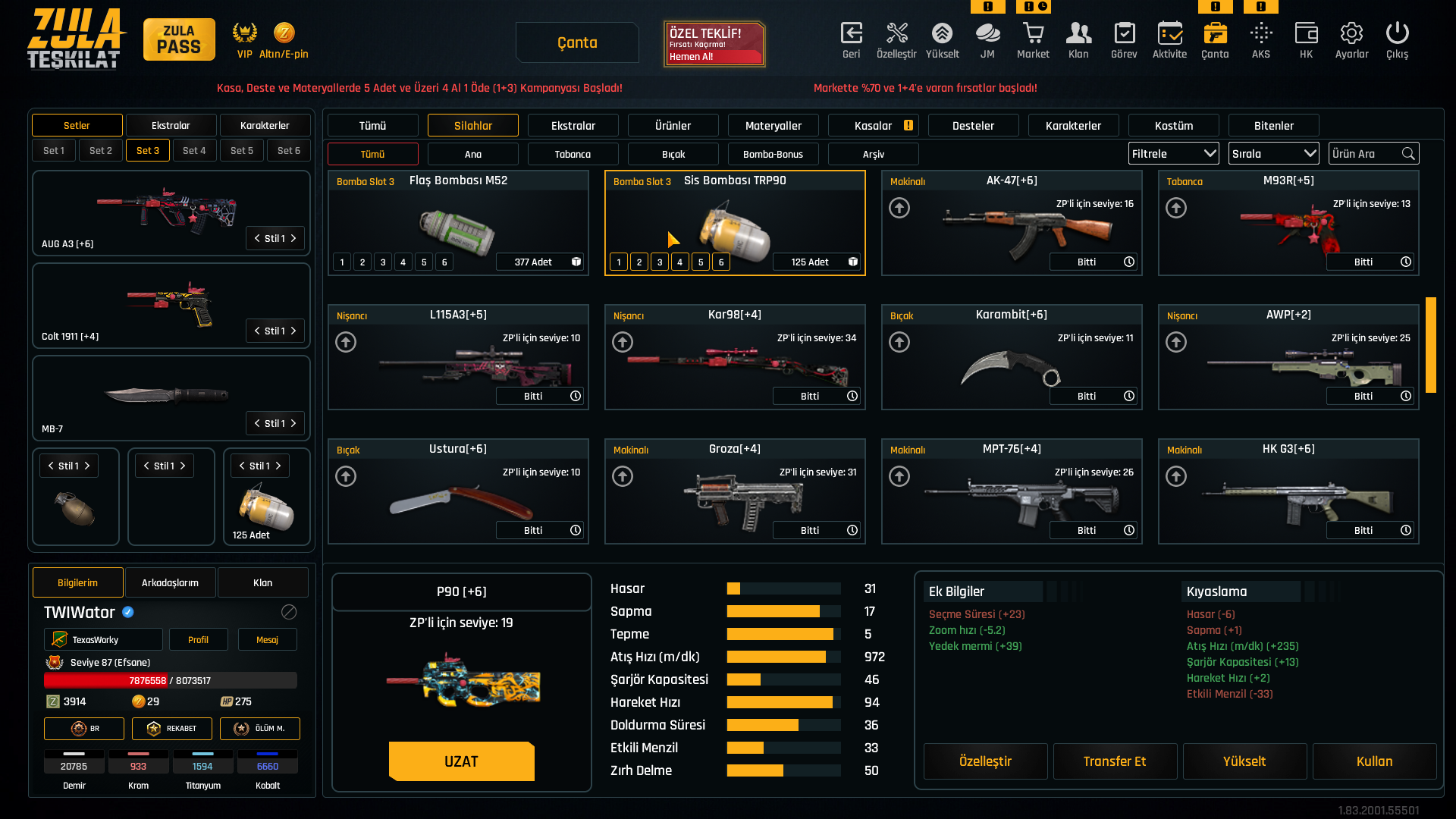Open the Filtrele dropdown

click(1173, 153)
